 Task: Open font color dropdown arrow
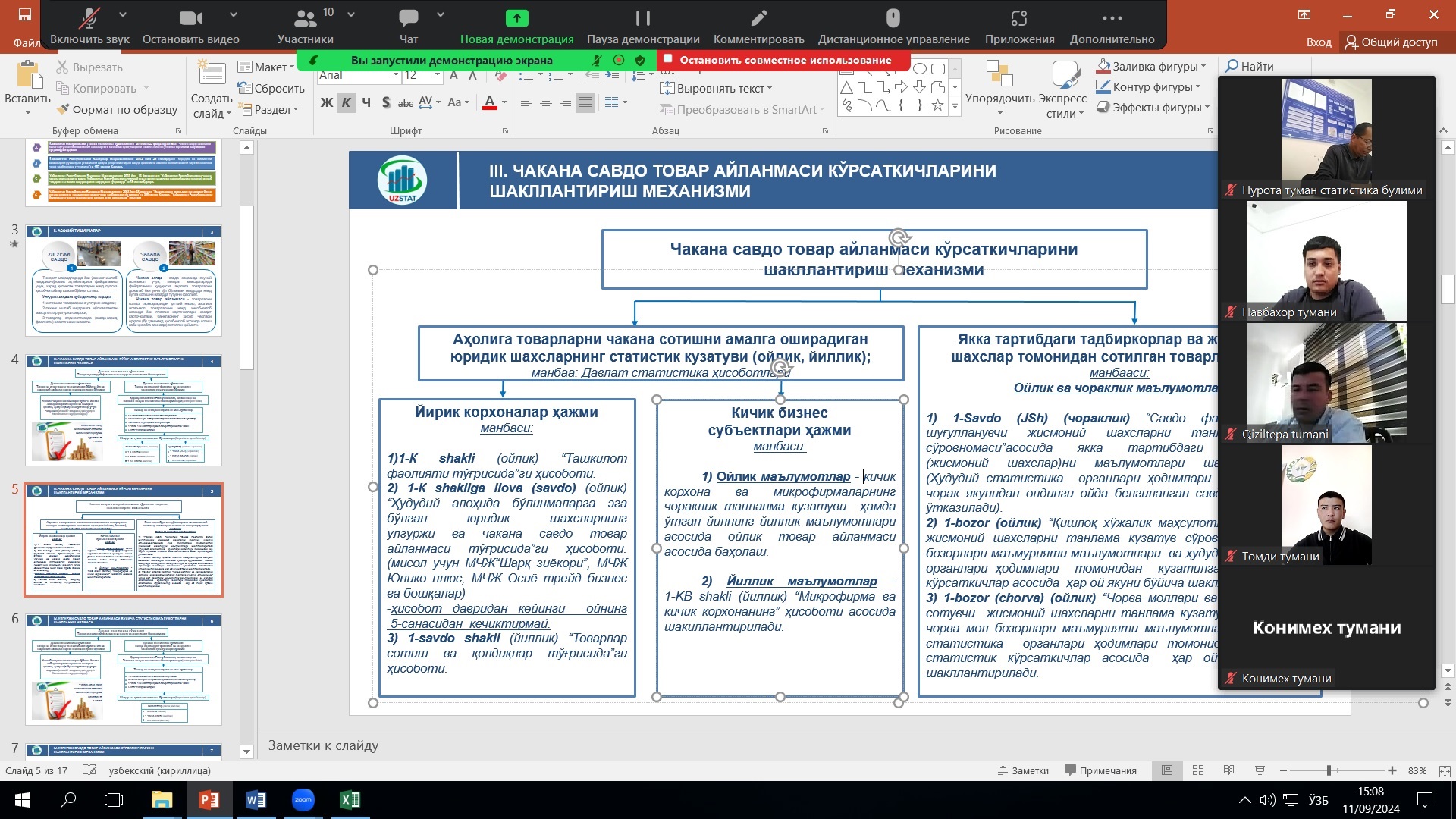tap(504, 102)
